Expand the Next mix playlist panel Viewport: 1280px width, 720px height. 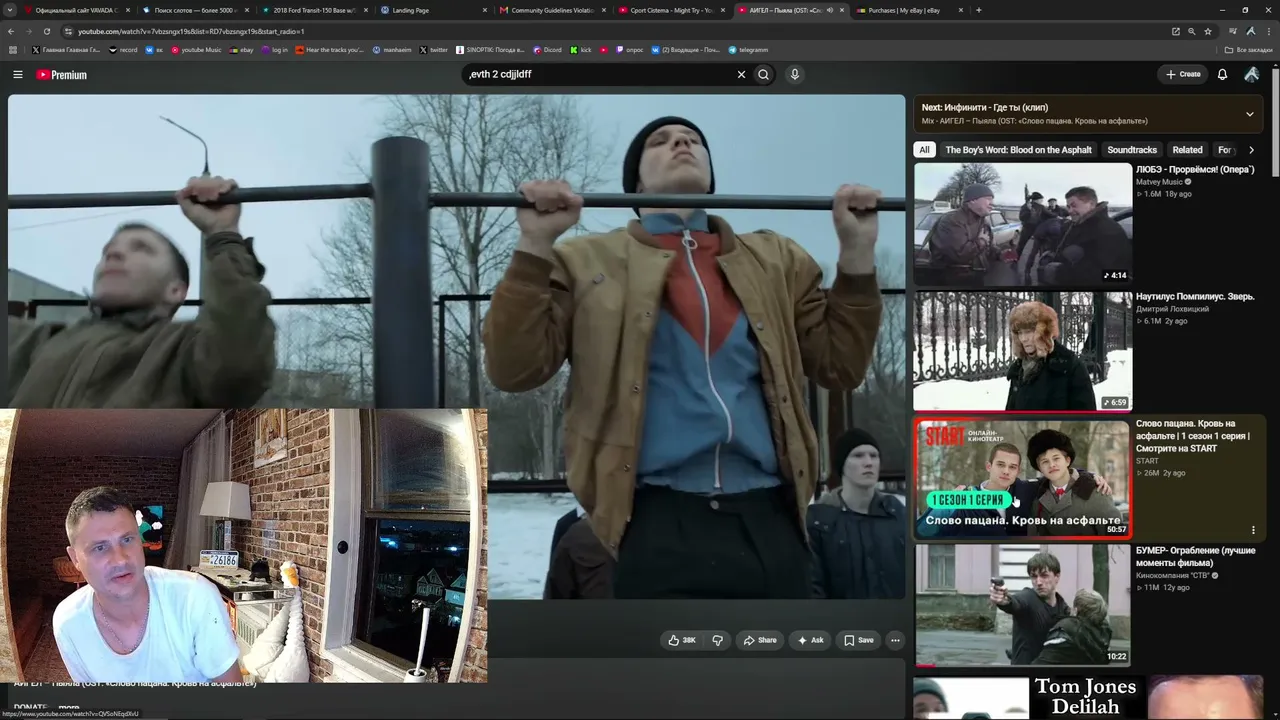click(1249, 114)
